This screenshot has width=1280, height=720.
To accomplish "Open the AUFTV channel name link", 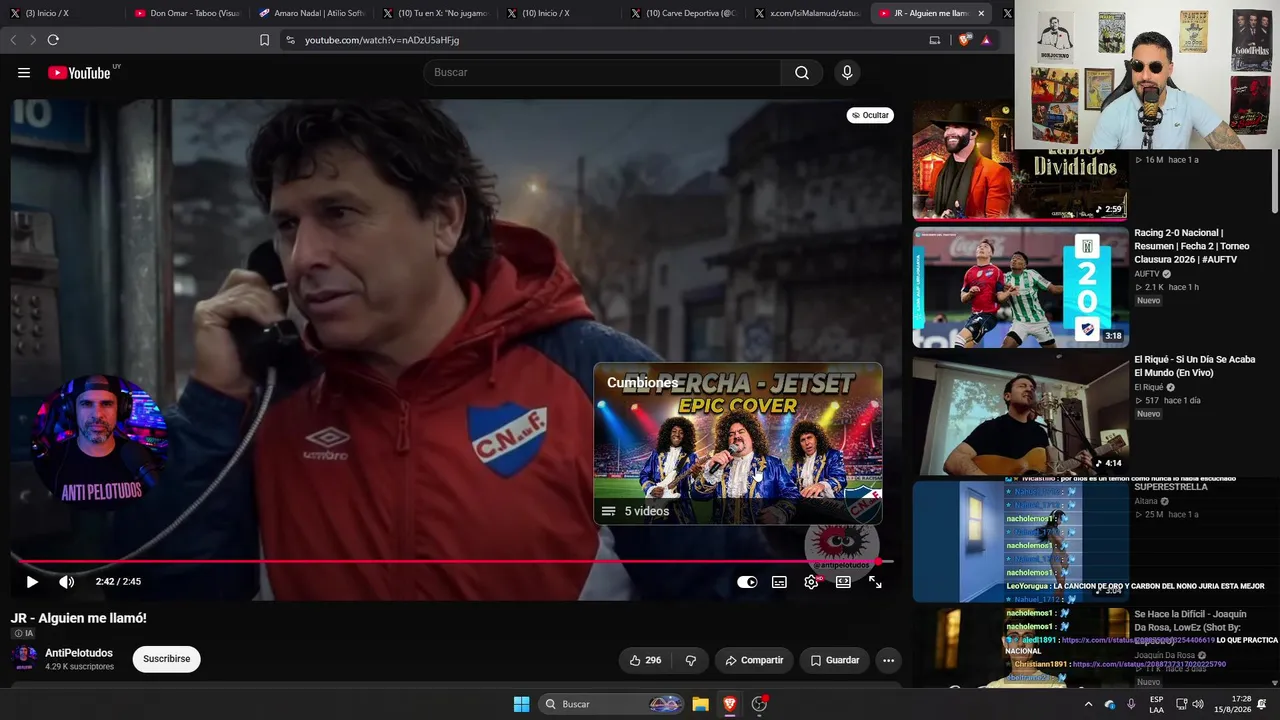I will tap(1147, 274).
